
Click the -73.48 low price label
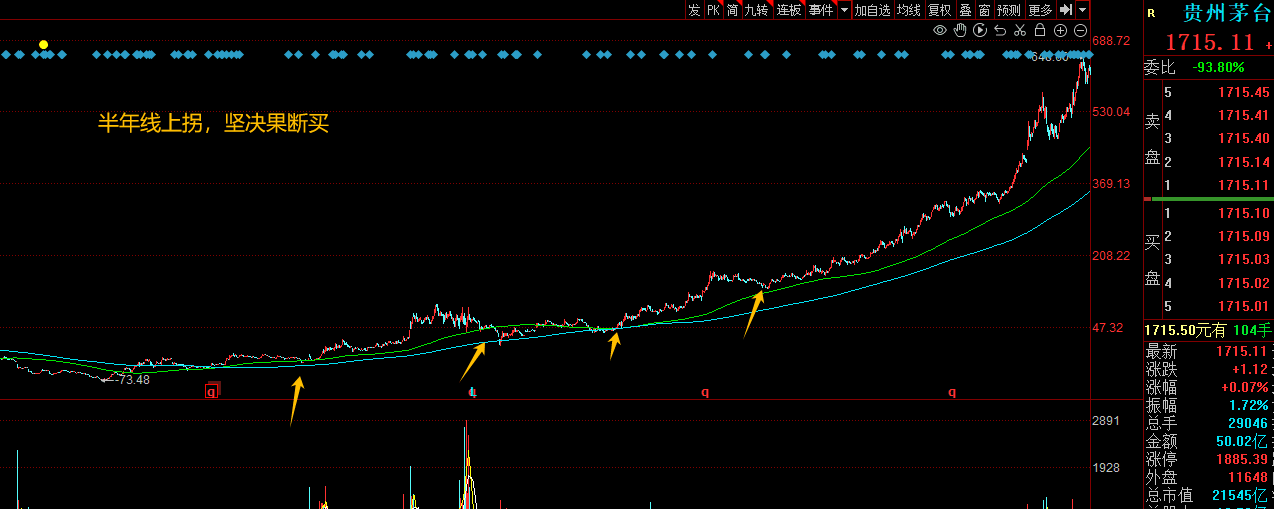(132, 379)
